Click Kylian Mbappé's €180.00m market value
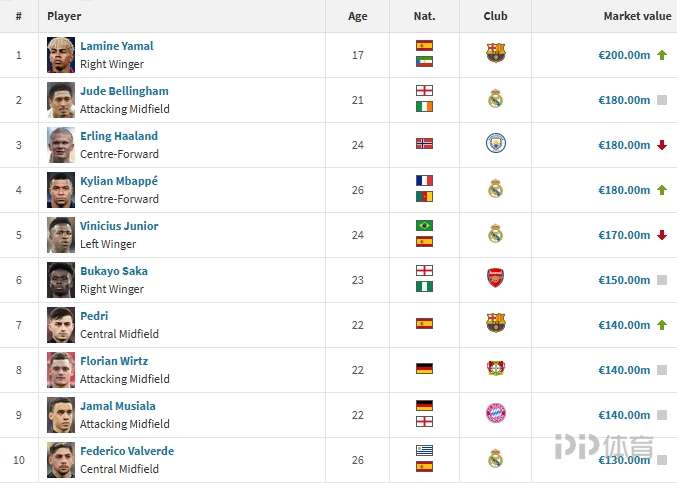This screenshot has height=483, width=677. (624, 190)
